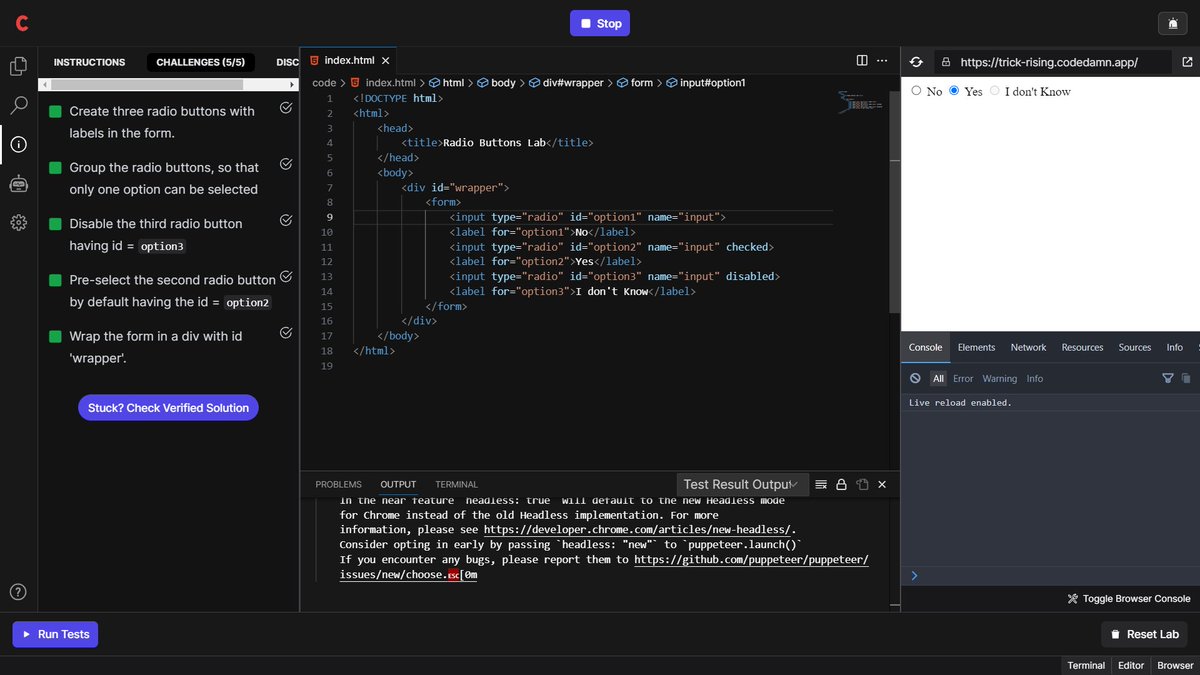
Task: Click the Stop button
Action: coord(600,23)
